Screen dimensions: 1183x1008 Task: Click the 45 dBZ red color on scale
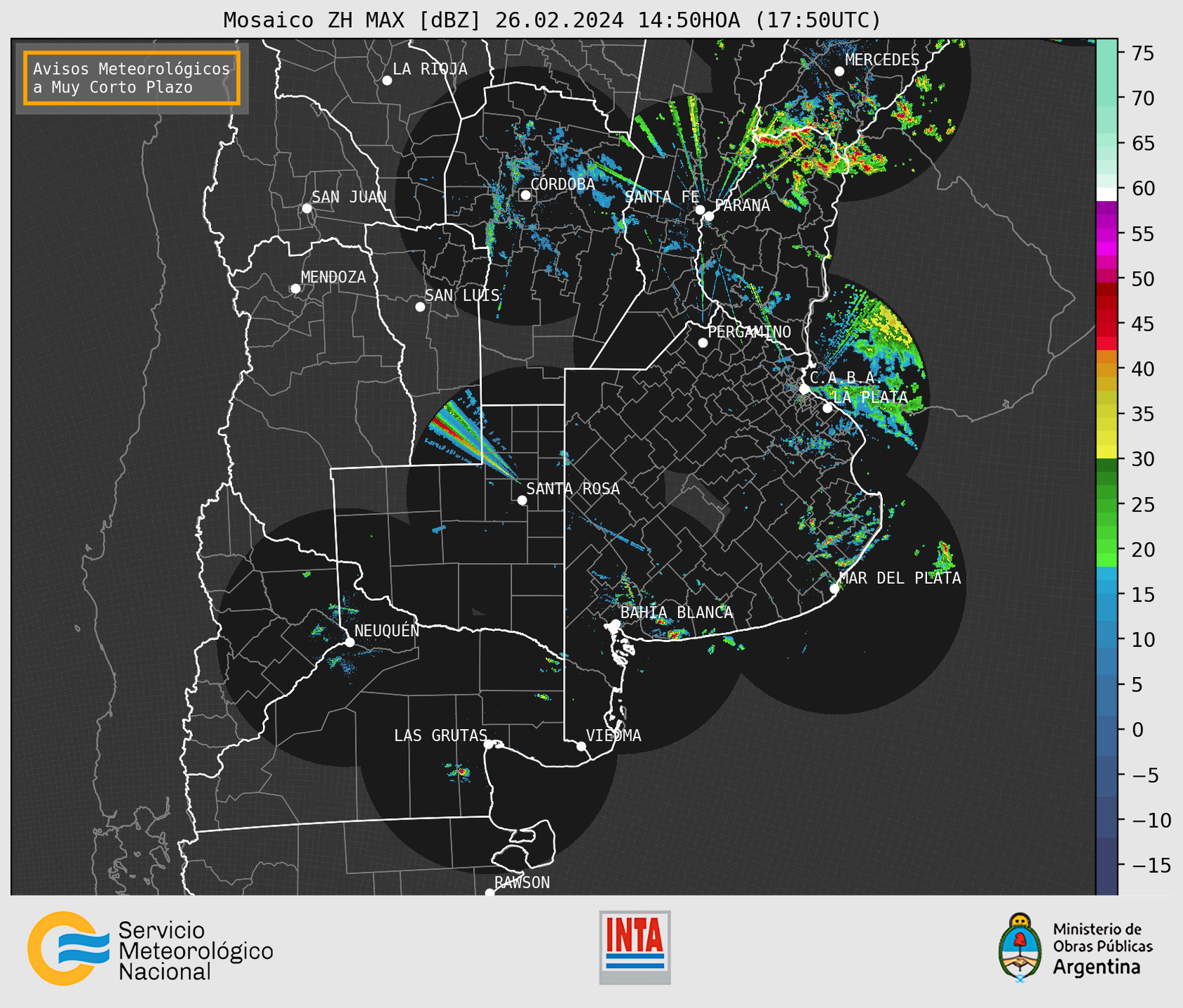coord(1107,324)
